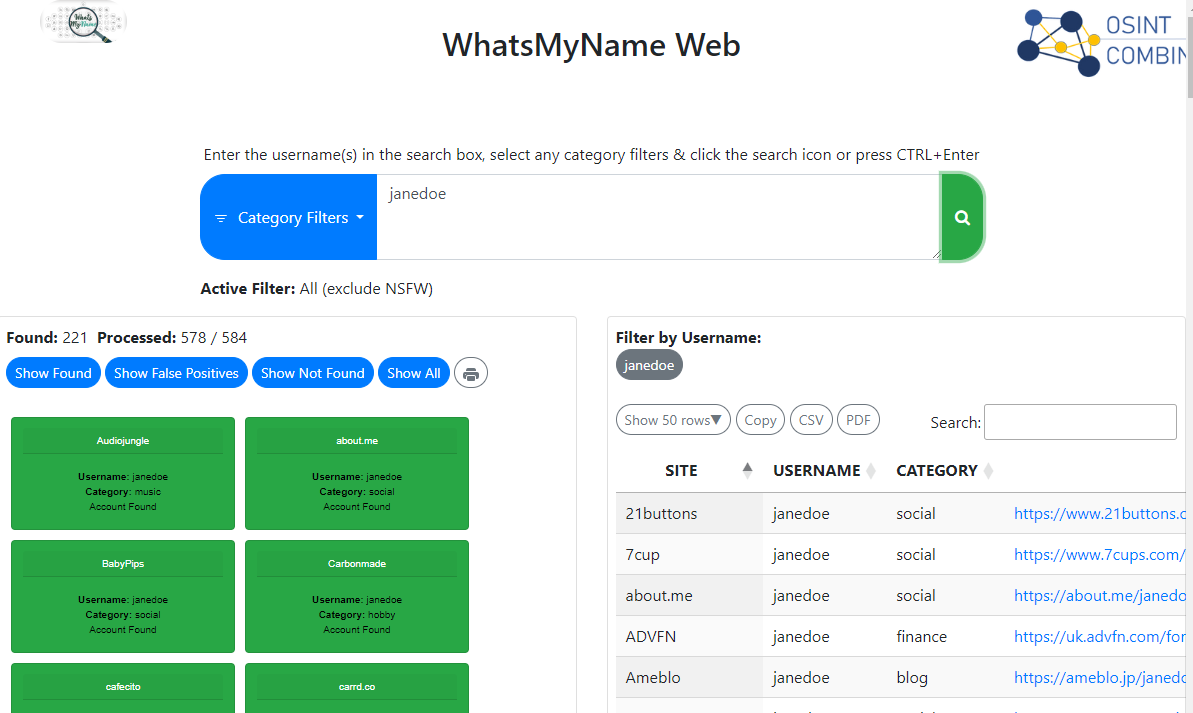Open the about.me/janedoe link
Viewport: 1193px width, 713px height.
click(x=1099, y=596)
